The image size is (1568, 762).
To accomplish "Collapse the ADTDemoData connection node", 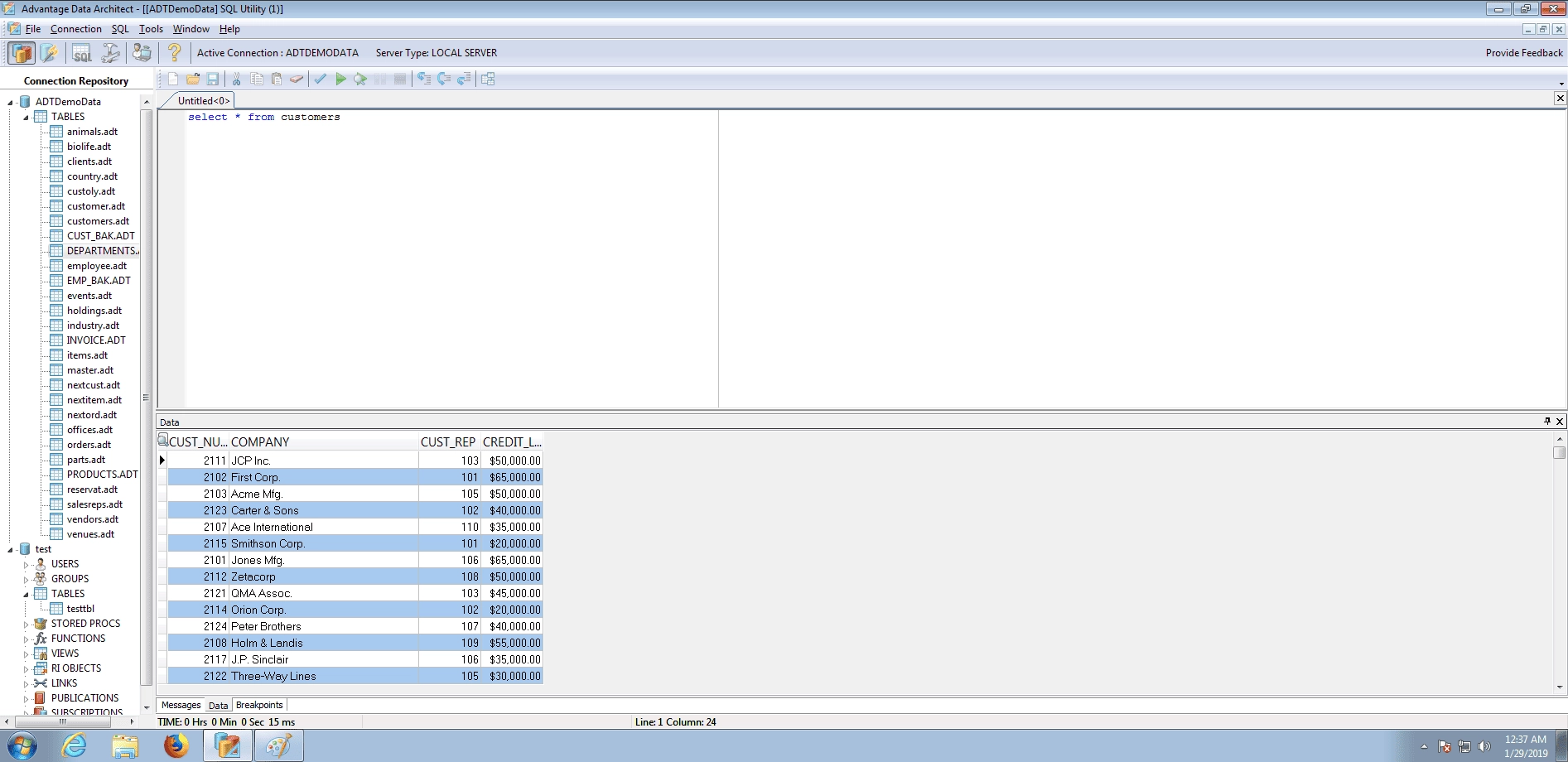I will point(11,103).
